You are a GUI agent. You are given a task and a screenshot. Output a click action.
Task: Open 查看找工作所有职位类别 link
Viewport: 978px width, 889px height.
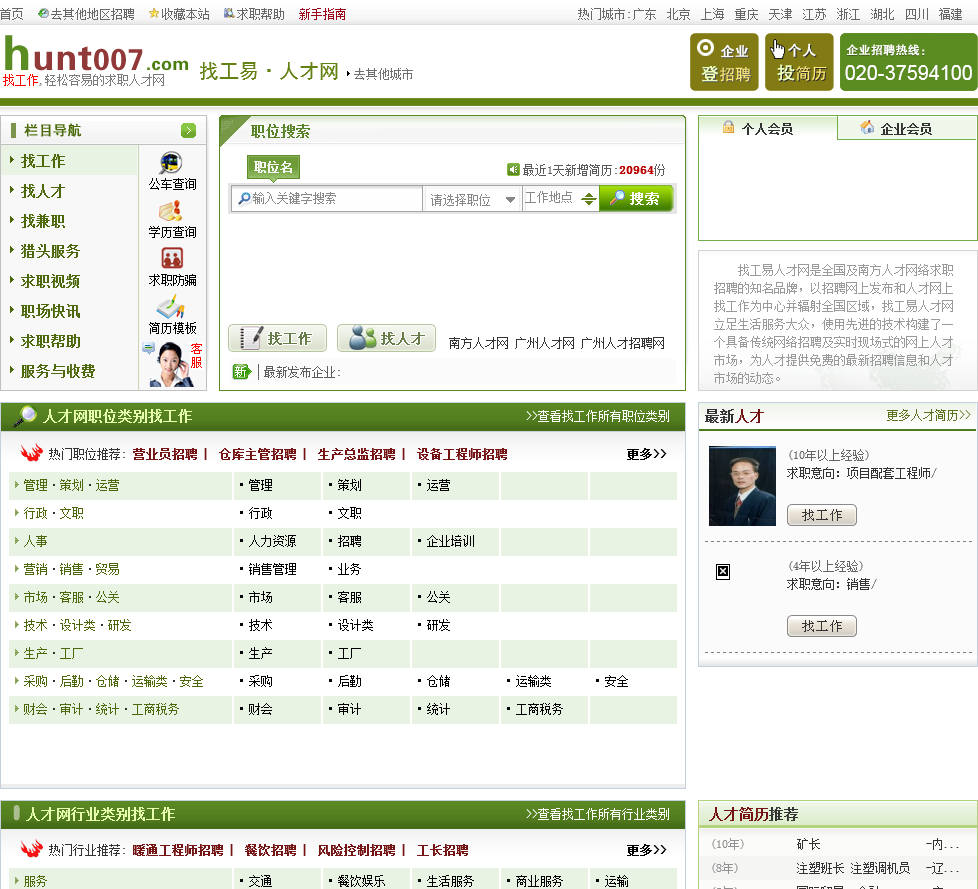(x=598, y=416)
